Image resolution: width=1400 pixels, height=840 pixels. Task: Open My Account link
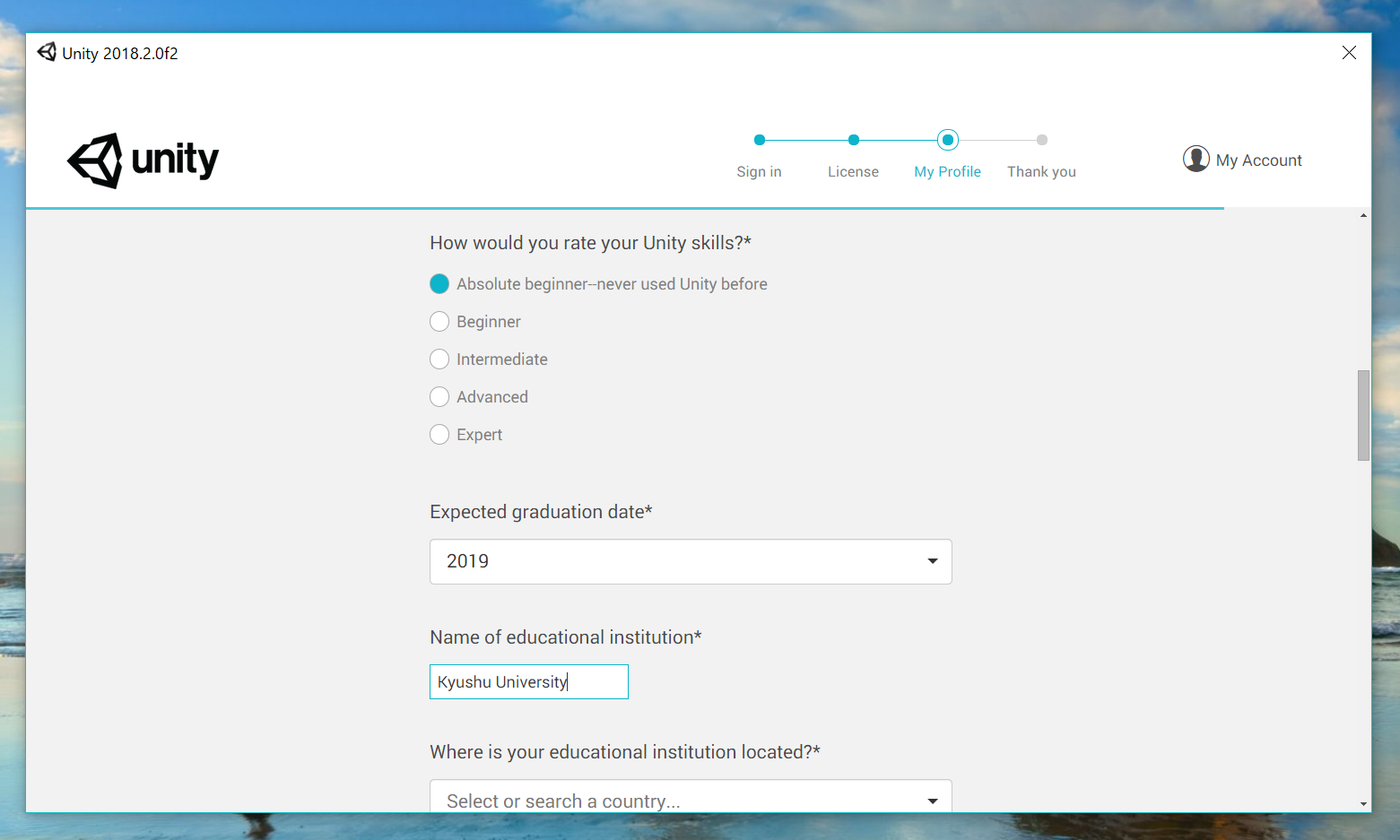click(x=1258, y=160)
